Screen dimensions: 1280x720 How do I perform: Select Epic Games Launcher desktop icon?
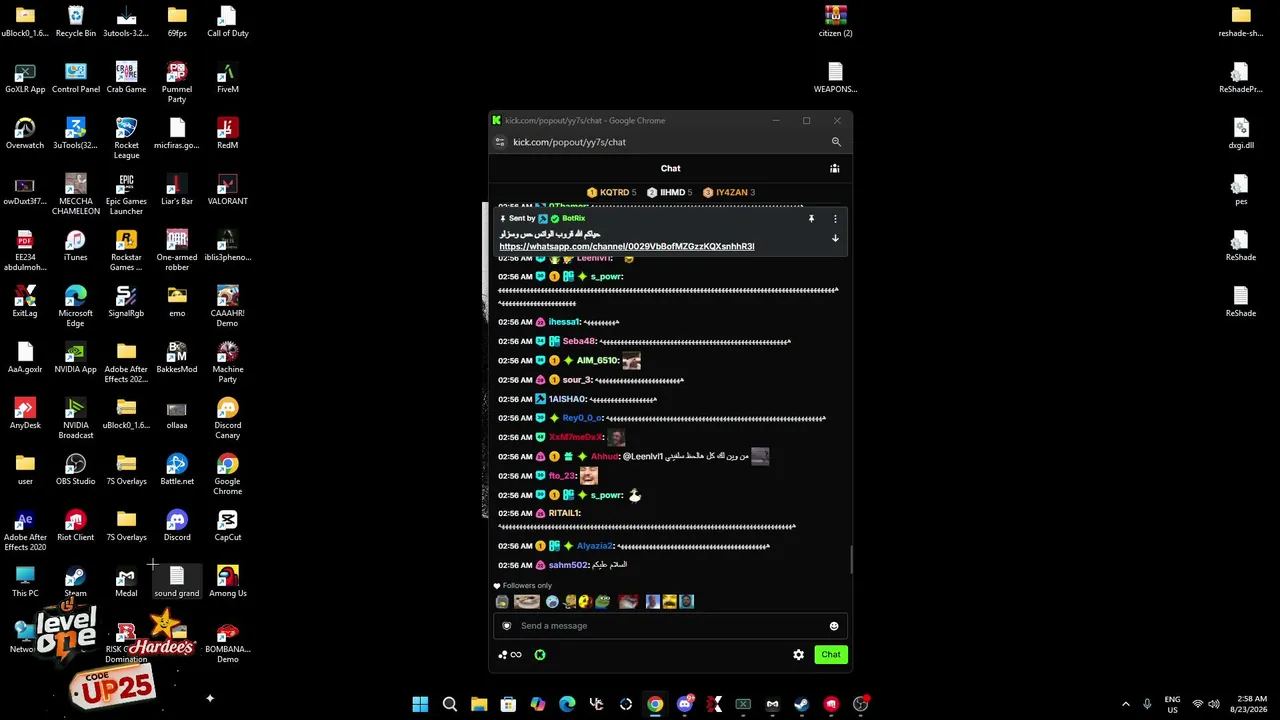coord(126,195)
